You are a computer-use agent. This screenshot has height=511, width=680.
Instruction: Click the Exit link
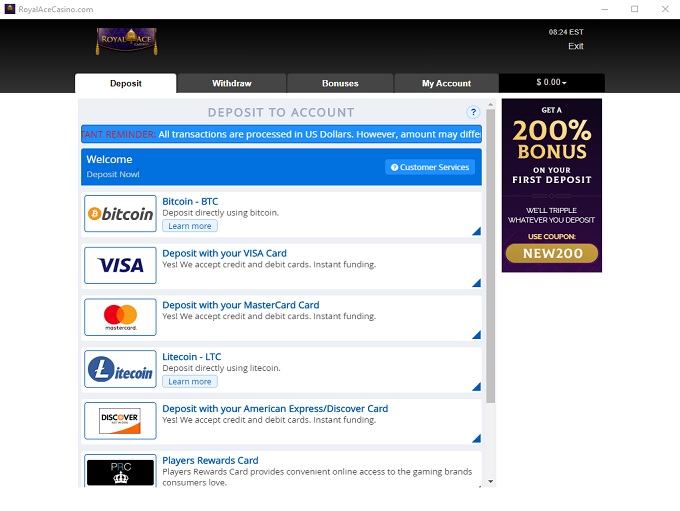click(x=575, y=47)
